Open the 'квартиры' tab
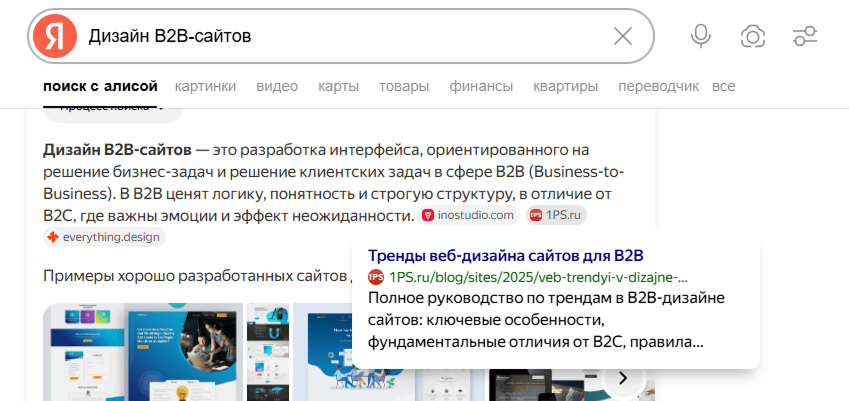The width and height of the screenshot is (849, 401). (565, 87)
